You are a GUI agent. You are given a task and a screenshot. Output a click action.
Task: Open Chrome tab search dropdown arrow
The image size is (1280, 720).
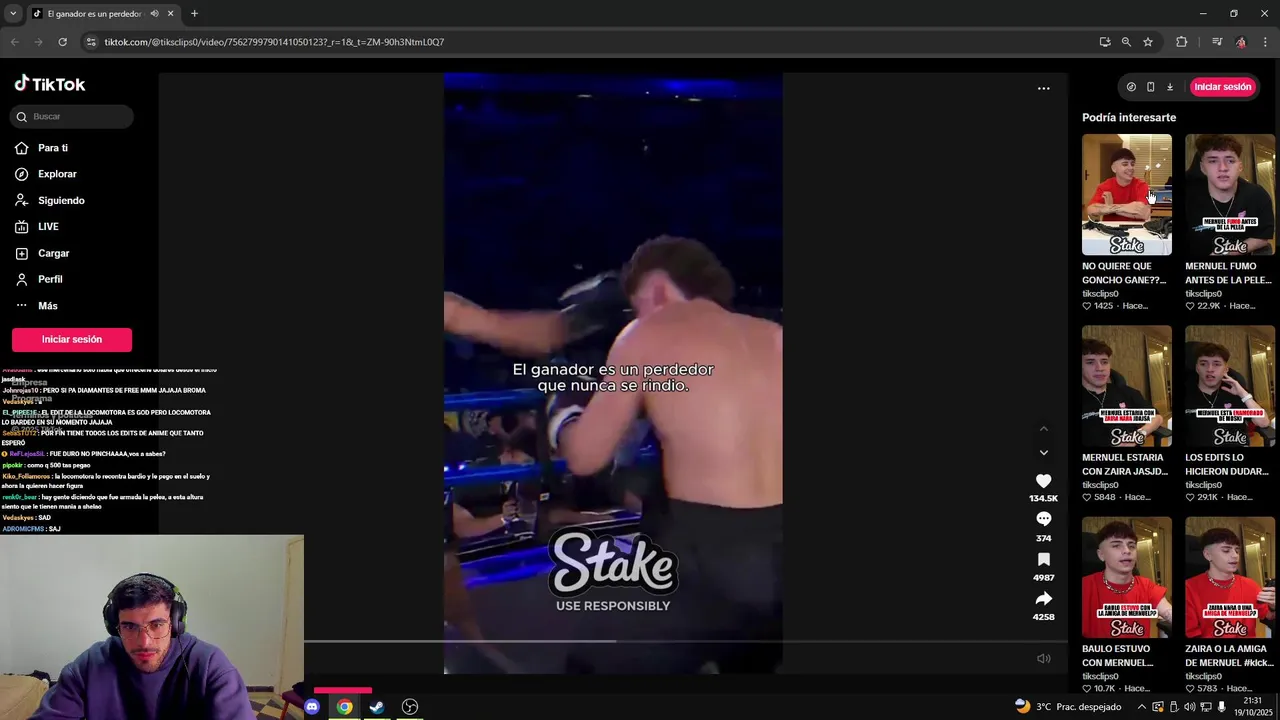(13, 14)
